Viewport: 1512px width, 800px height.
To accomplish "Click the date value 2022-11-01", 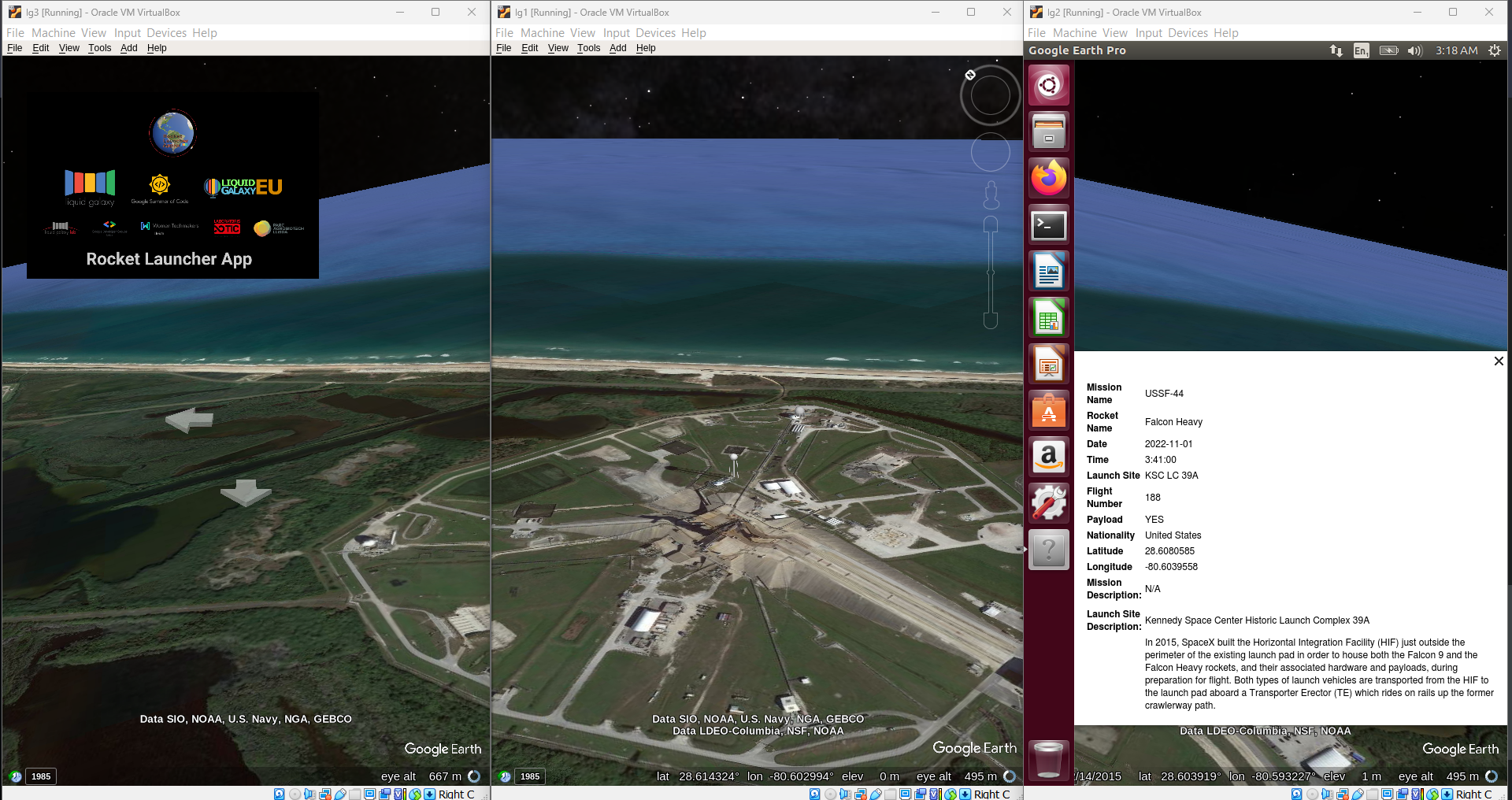I will point(1169,444).
